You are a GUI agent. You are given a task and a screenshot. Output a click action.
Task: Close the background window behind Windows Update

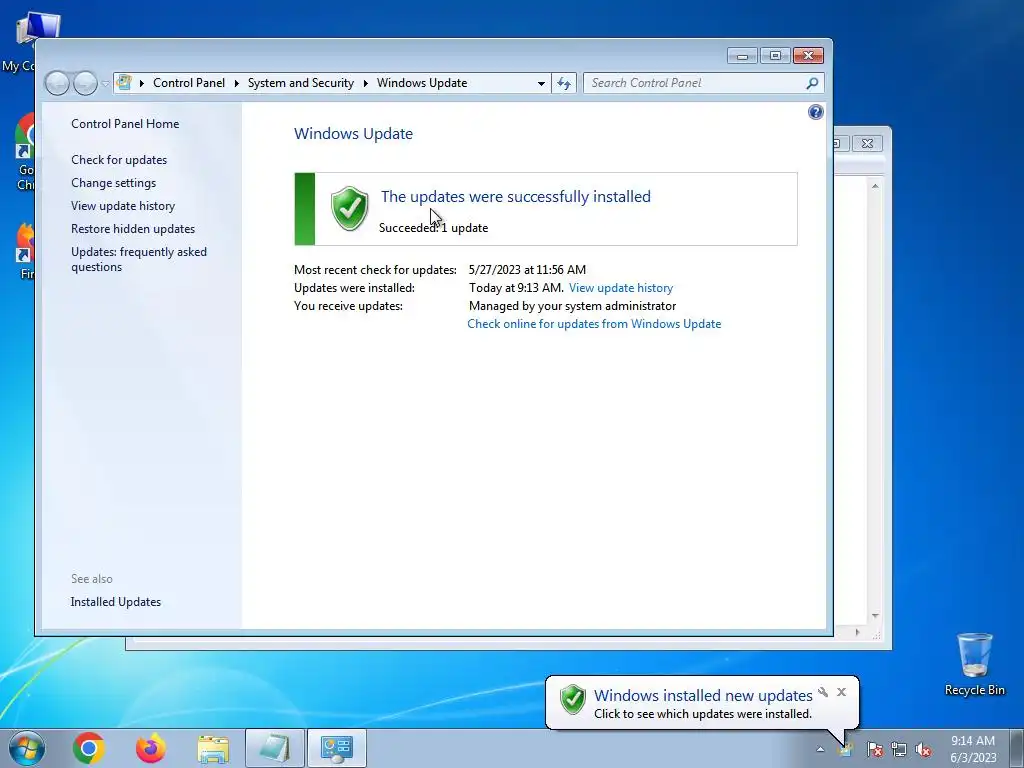pos(867,143)
